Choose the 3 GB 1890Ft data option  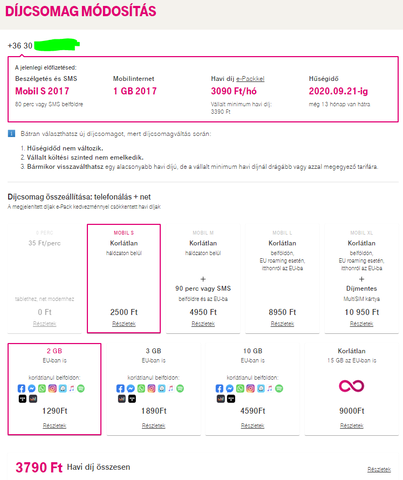pyautogui.click(x=153, y=389)
